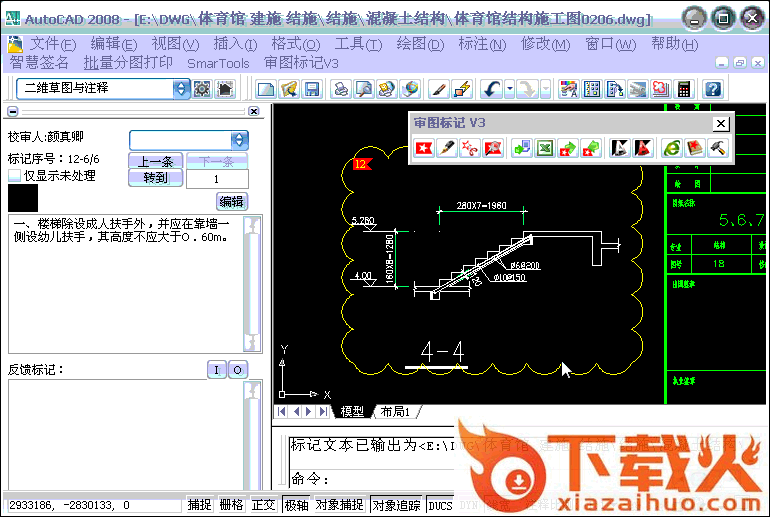Click the Undo arrow icon
The image size is (770, 517).
click(x=491, y=89)
